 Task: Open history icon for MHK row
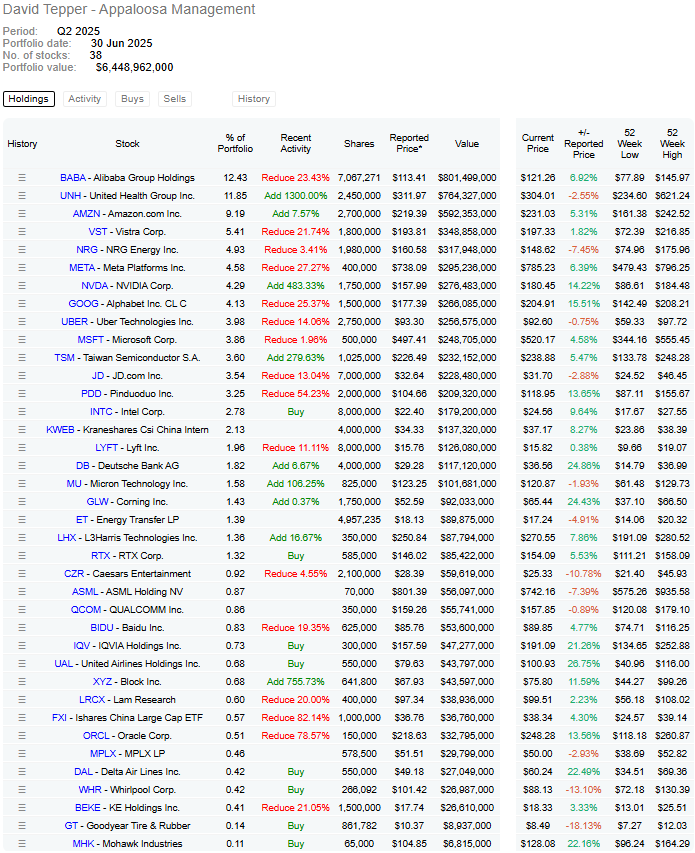pyautogui.click(x=22, y=844)
